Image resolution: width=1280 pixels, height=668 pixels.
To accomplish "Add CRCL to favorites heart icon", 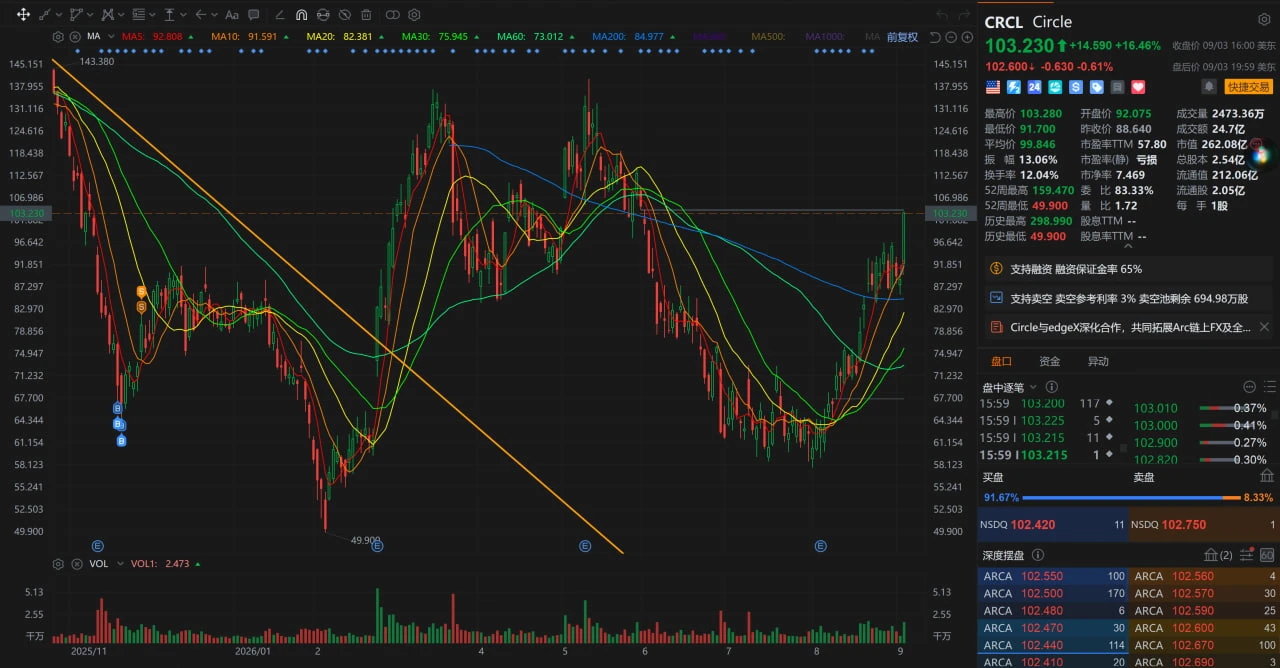I will tap(1138, 87).
